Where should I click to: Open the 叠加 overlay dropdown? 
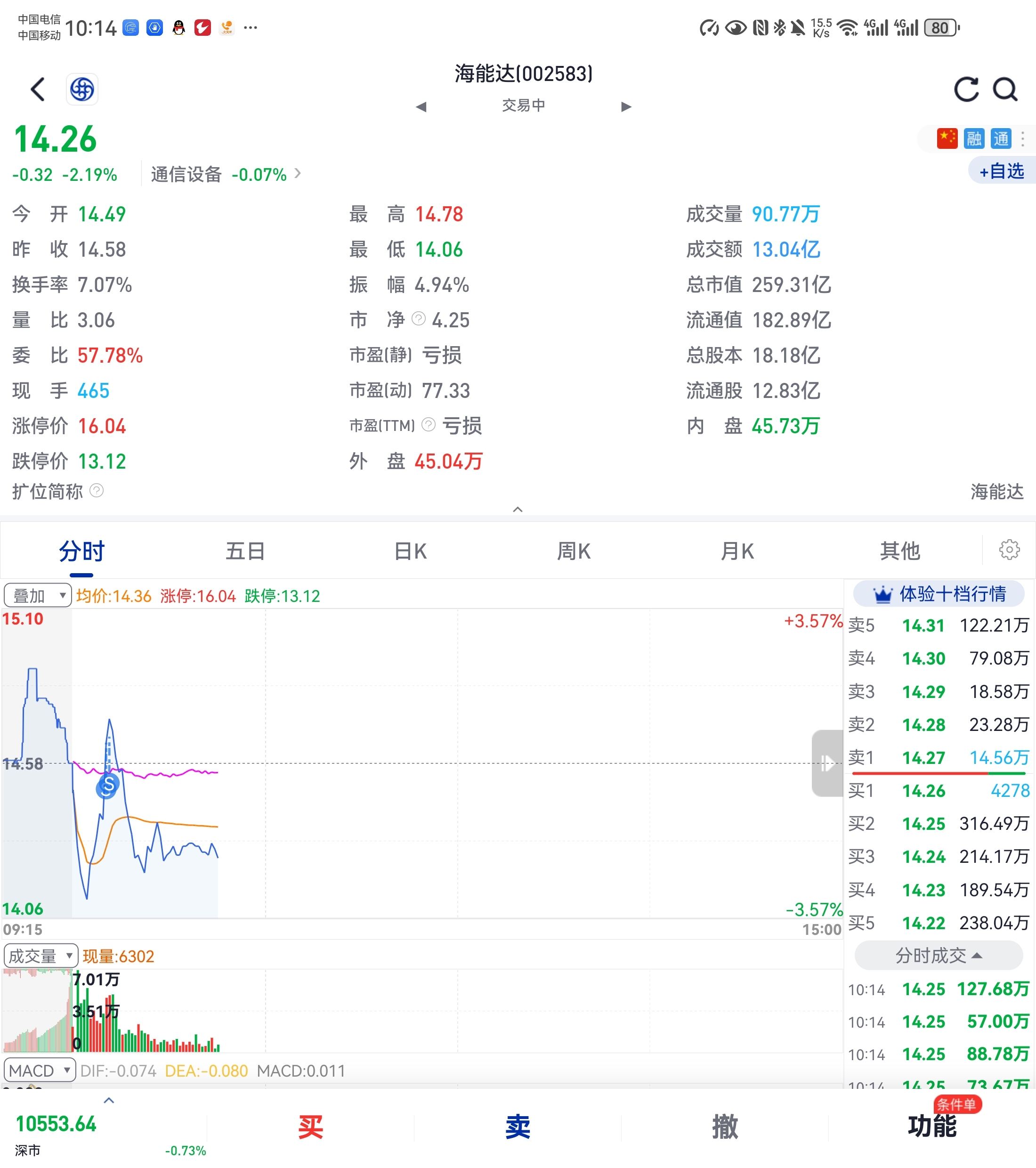[38, 595]
